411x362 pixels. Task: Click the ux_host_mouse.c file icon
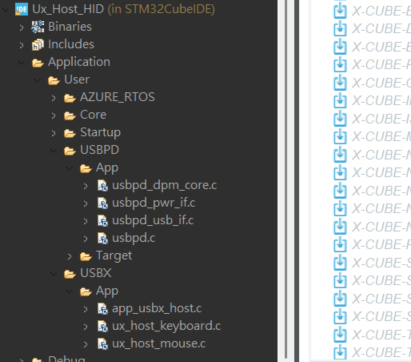click(102, 344)
